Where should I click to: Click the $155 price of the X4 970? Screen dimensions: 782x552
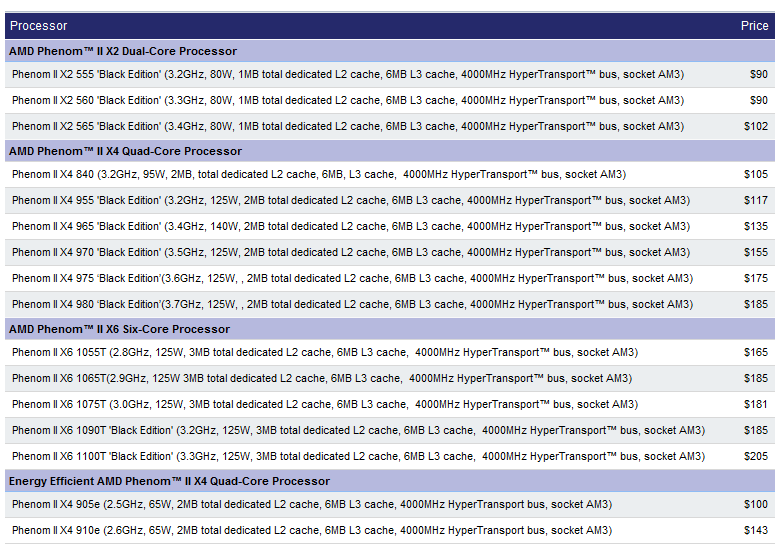[x=756, y=252]
